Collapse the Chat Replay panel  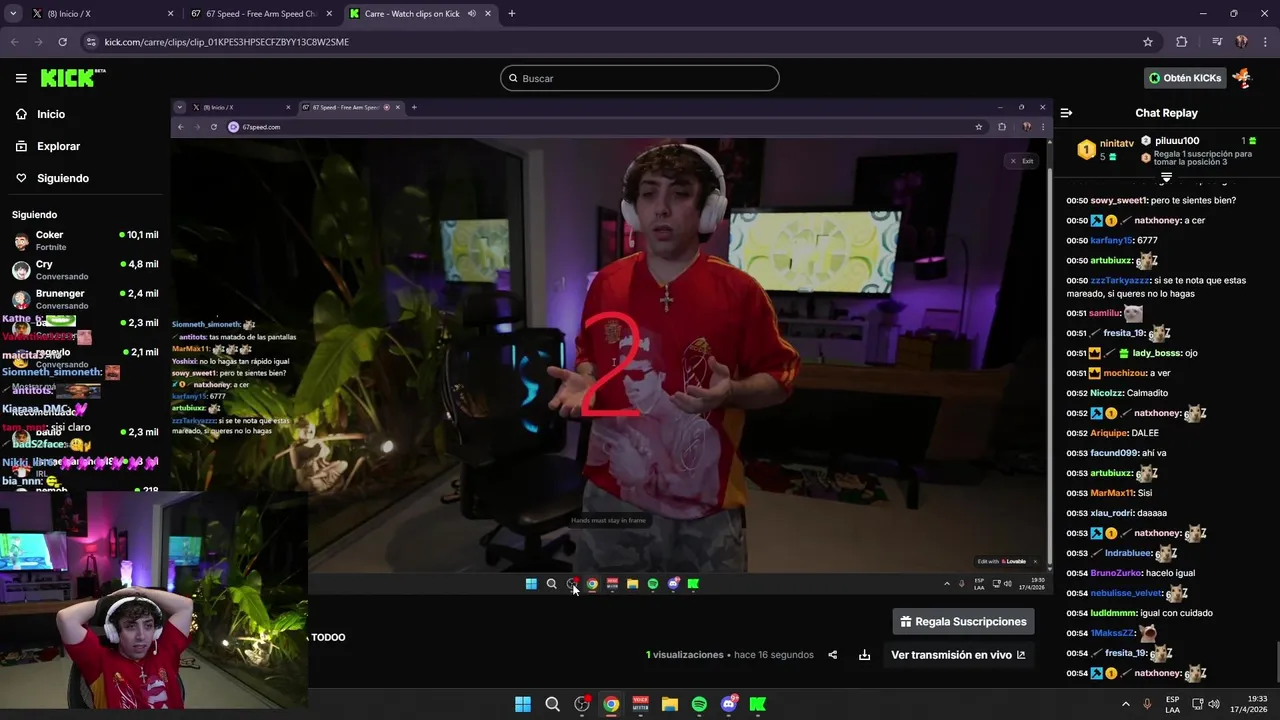(1066, 113)
